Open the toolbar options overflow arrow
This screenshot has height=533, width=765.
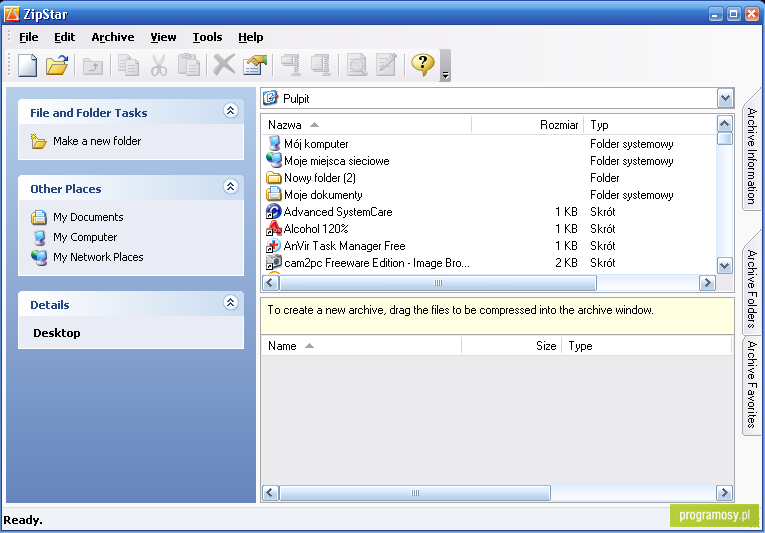click(445, 65)
